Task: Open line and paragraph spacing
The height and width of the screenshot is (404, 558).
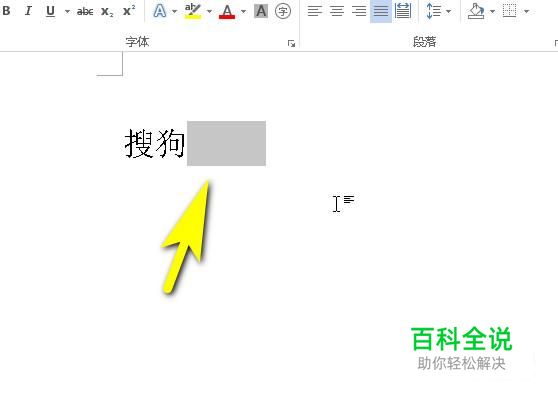Action: tap(433, 11)
